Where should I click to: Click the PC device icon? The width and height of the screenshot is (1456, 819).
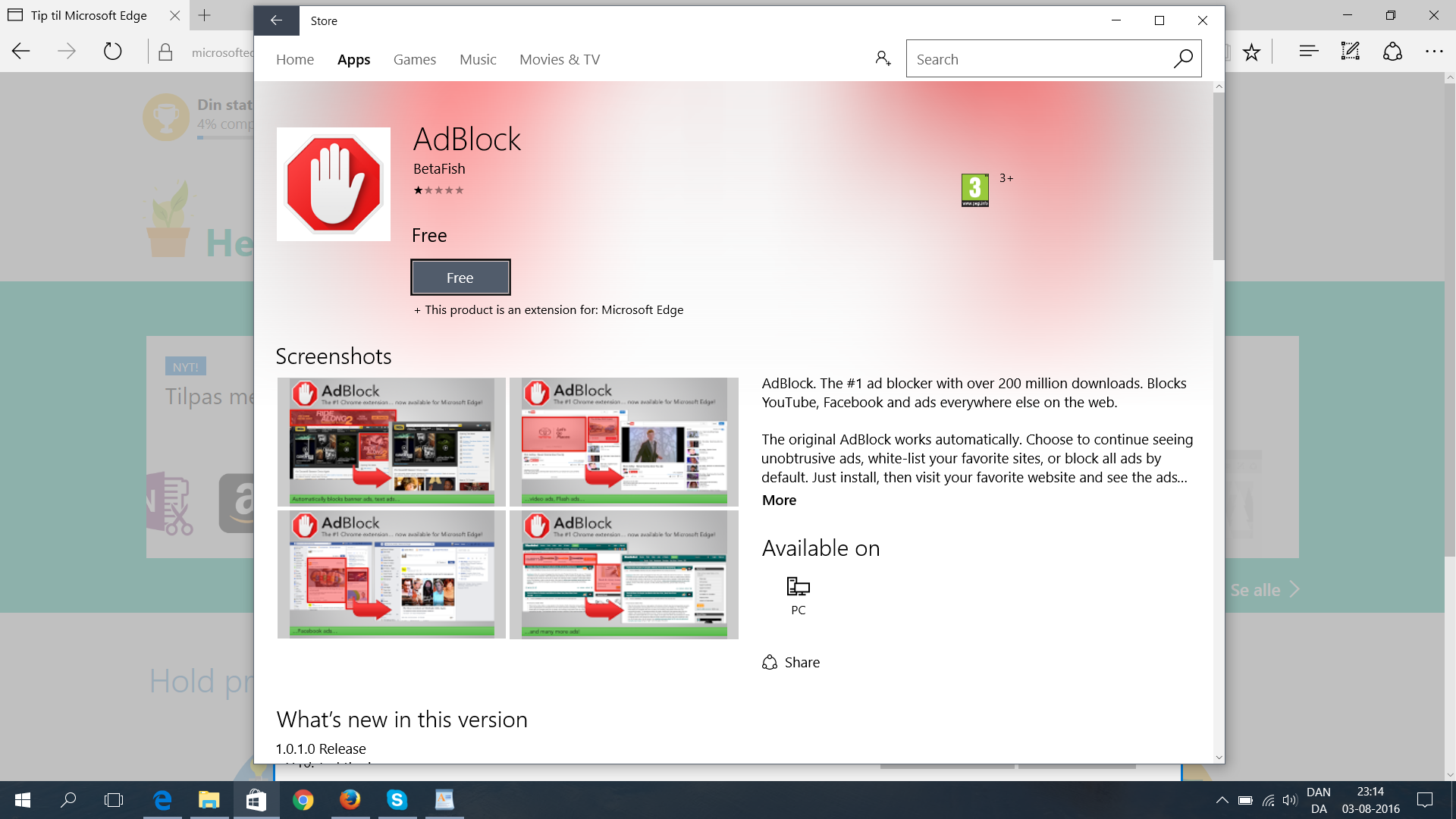[798, 586]
